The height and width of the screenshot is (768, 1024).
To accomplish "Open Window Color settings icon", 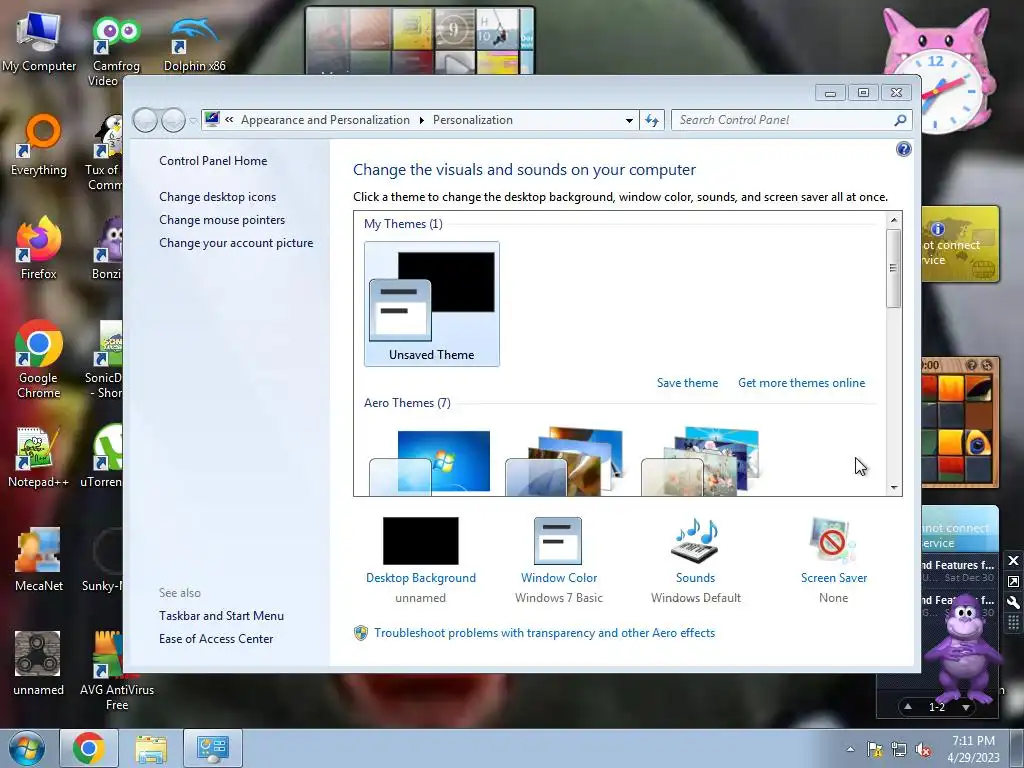I will [x=558, y=541].
